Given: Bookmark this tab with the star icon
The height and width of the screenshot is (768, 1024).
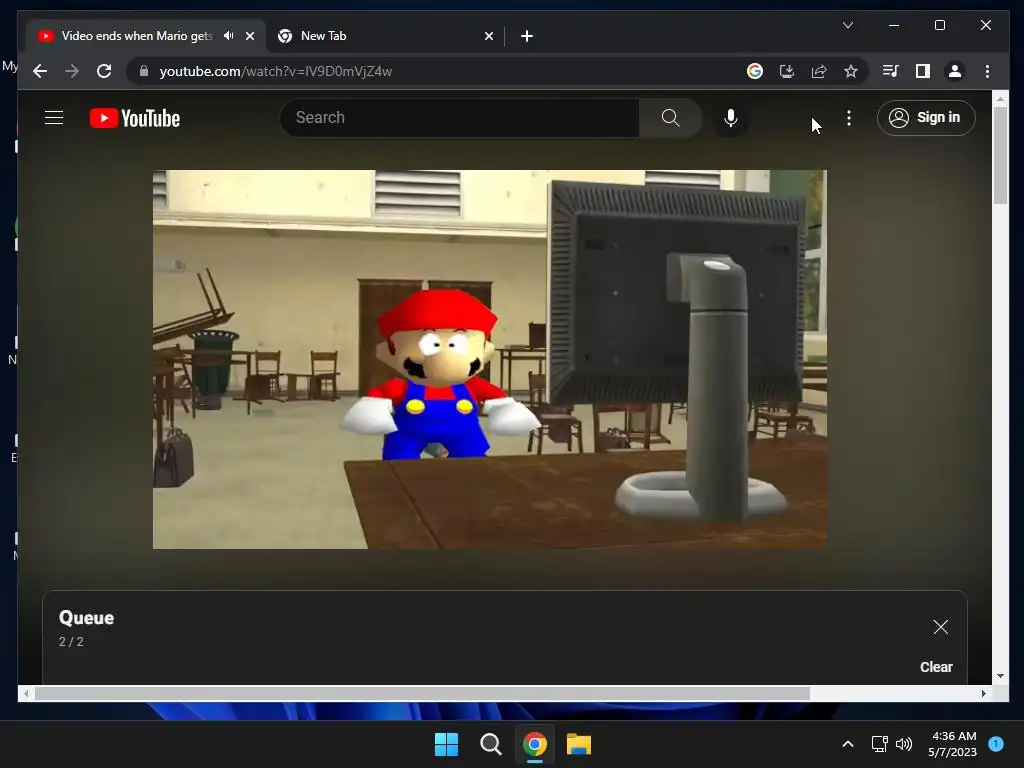Looking at the screenshot, I should [x=850, y=71].
